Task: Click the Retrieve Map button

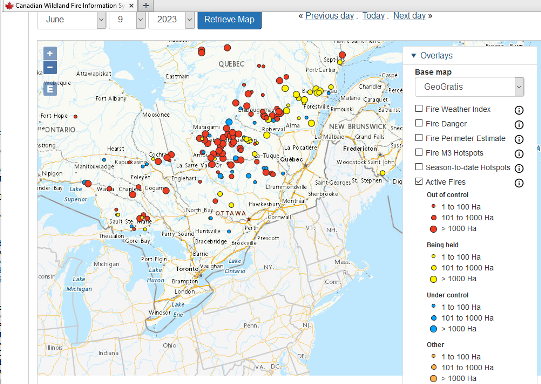Action: (x=229, y=20)
